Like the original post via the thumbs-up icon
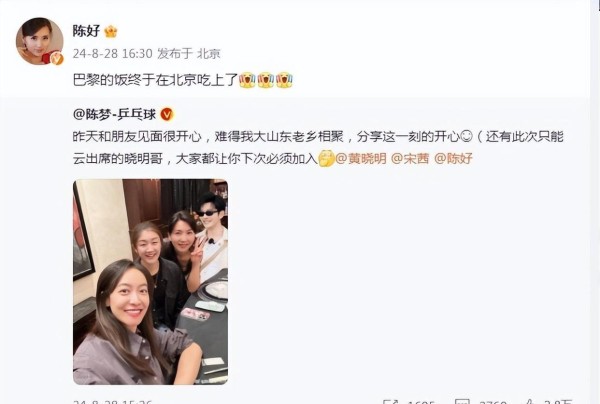This screenshot has height=404, width=600. (530, 402)
